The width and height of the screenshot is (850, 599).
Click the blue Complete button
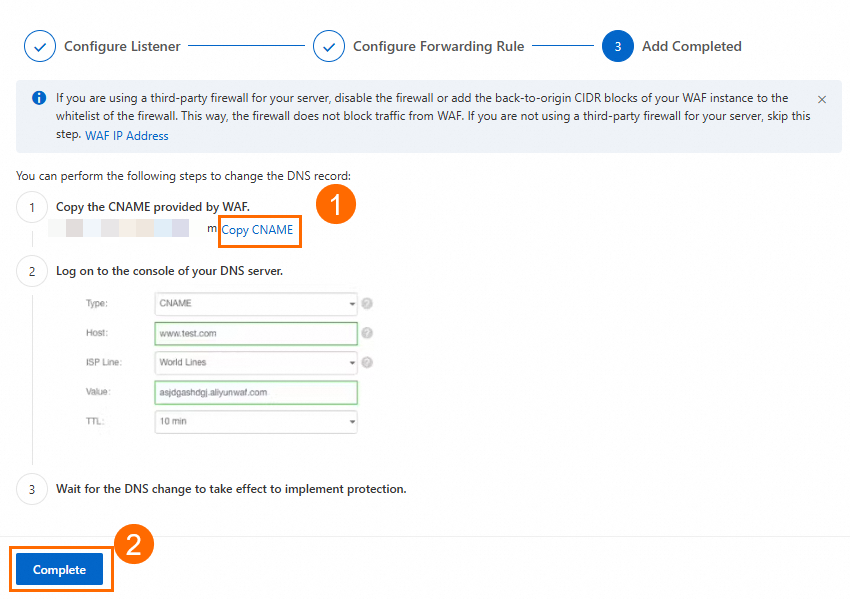60,569
